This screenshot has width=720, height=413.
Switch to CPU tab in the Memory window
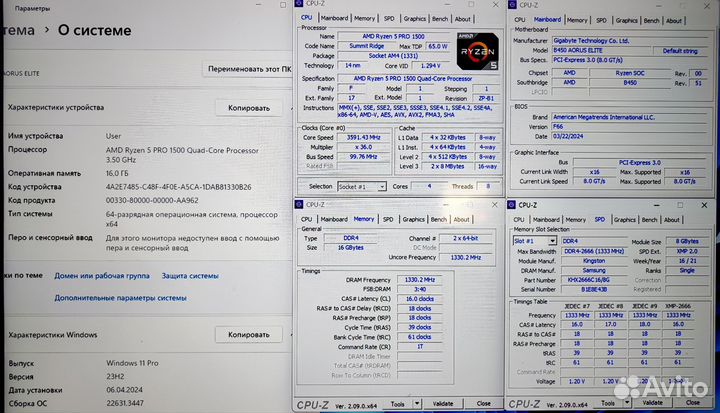click(307, 219)
